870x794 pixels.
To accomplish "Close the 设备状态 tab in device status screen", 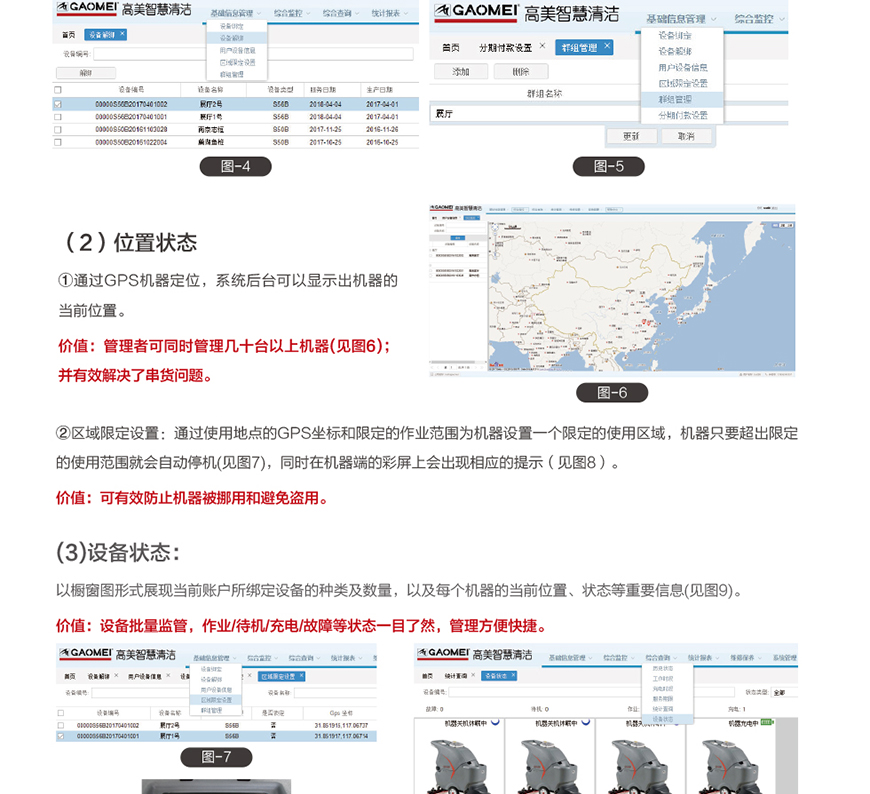I will click(x=514, y=675).
